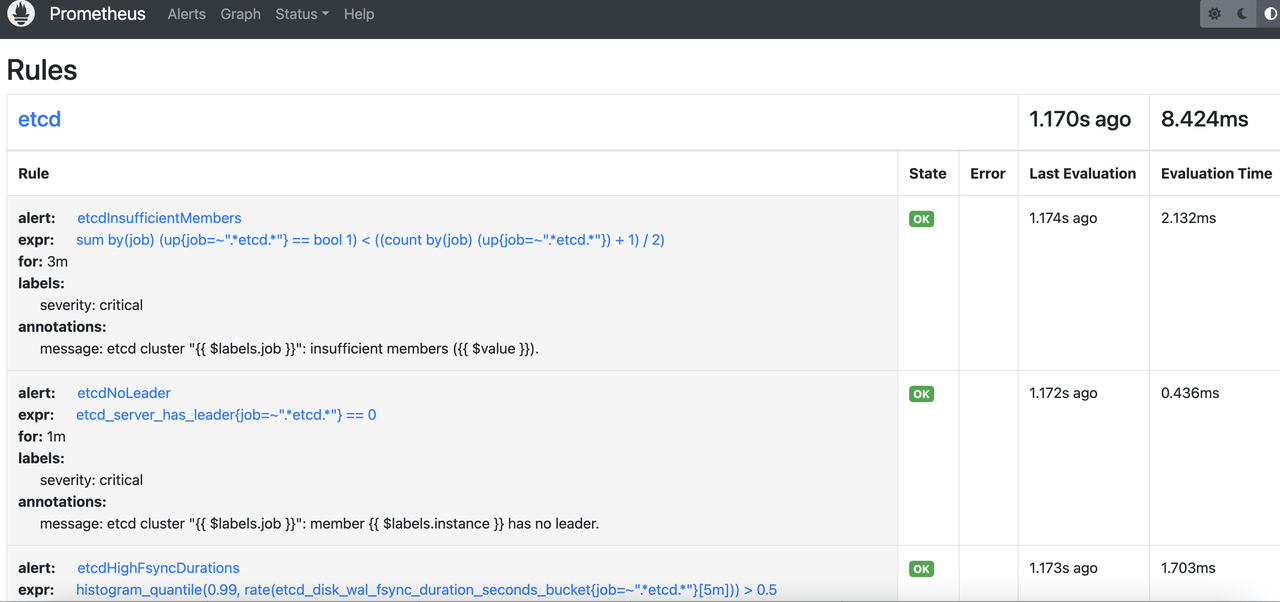Click the State column header
This screenshot has width=1280, height=602.
coord(927,173)
